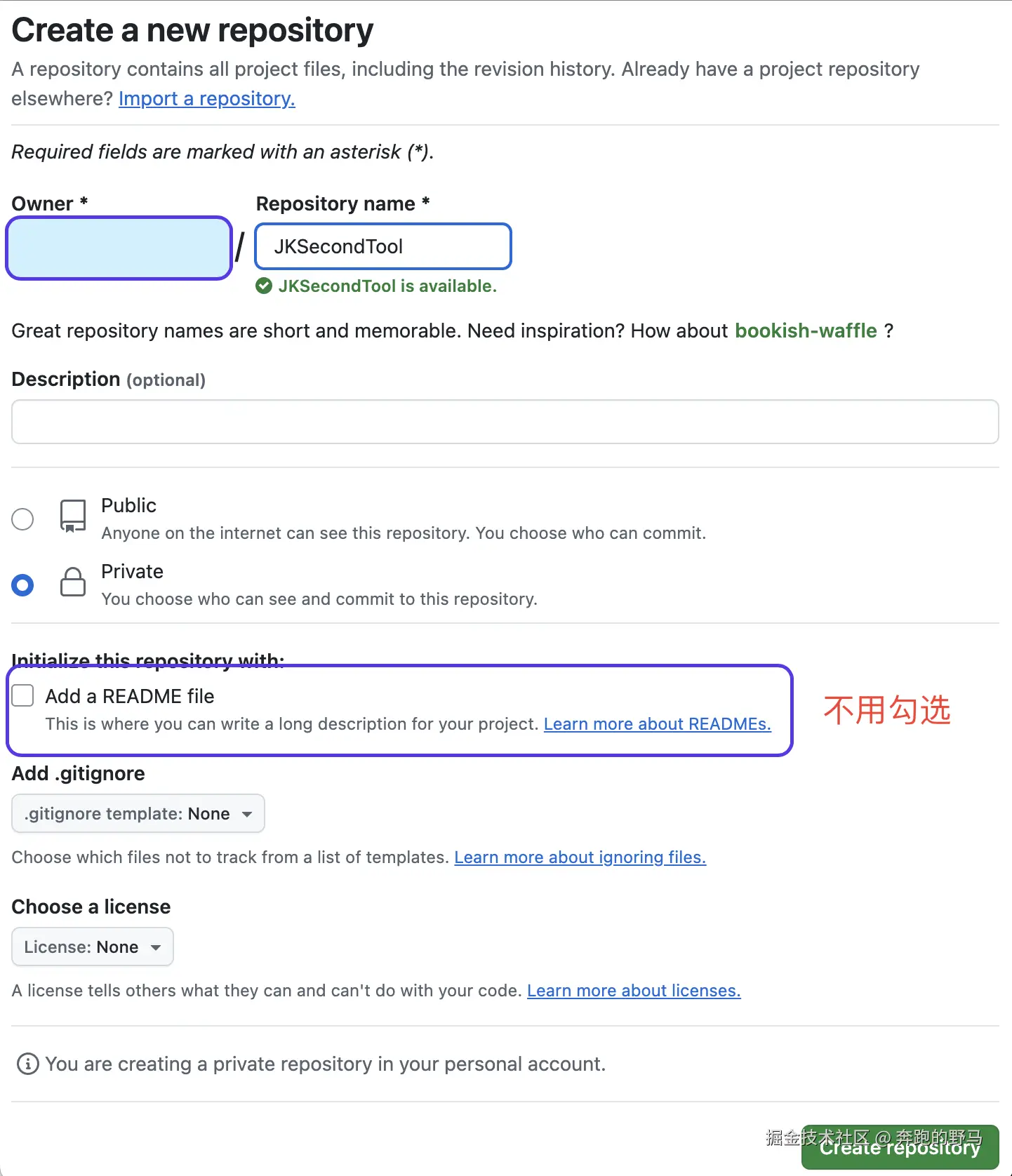
Task: Open the Owner selector dropdown
Action: click(x=119, y=248)
